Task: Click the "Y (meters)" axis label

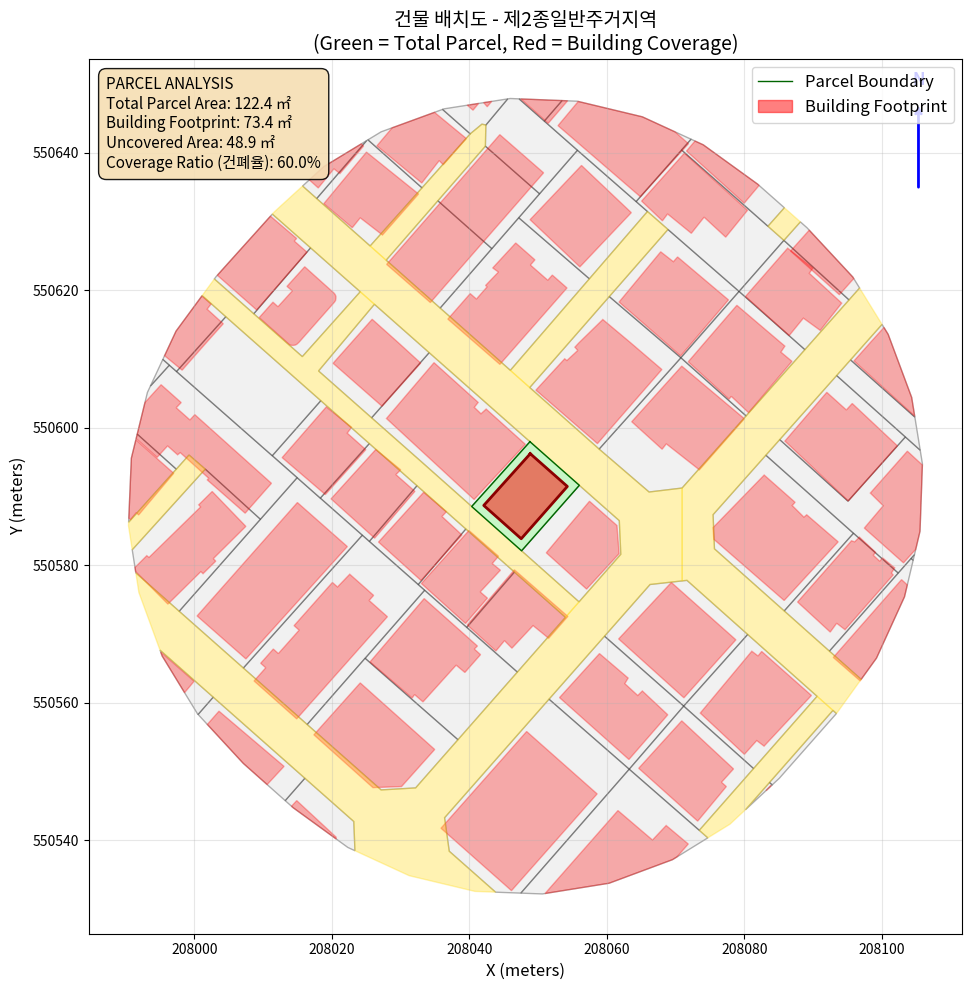Action: point(17,496)
